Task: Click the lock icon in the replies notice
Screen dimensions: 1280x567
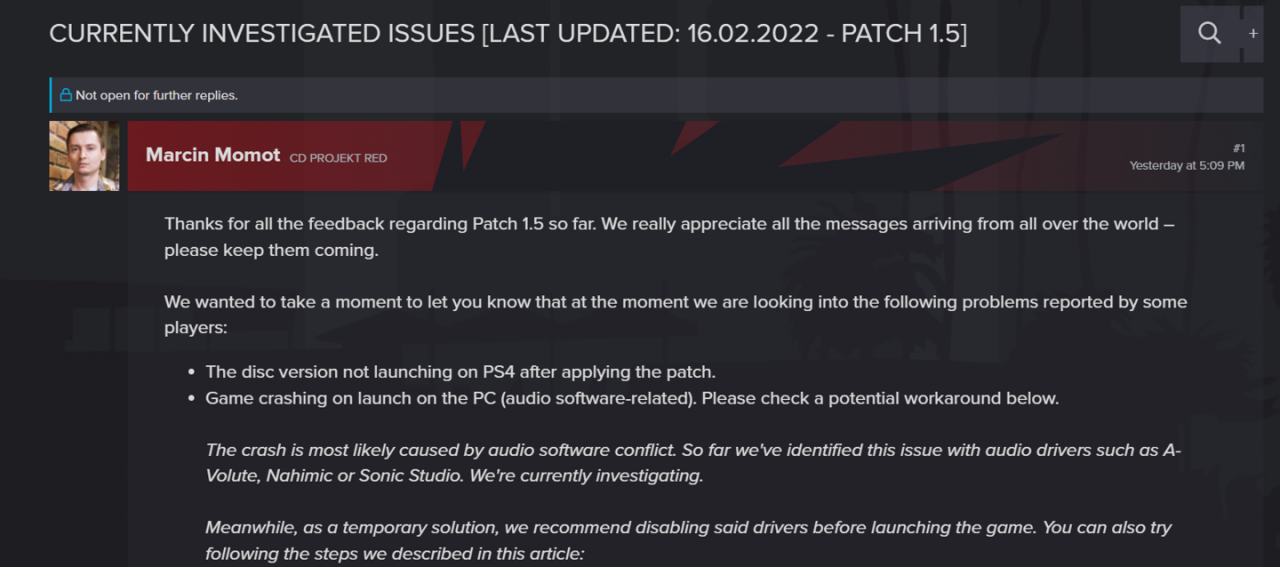Action: 66,95
